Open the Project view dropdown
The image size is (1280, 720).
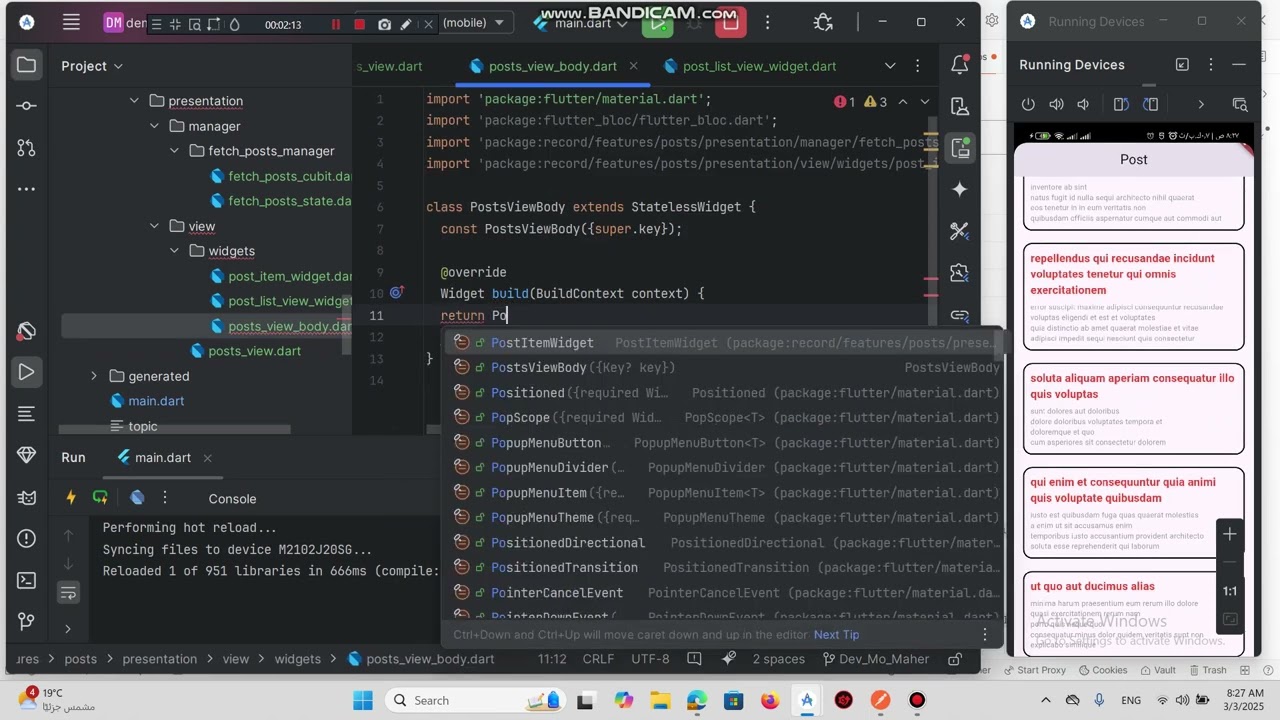pos(92,66)
